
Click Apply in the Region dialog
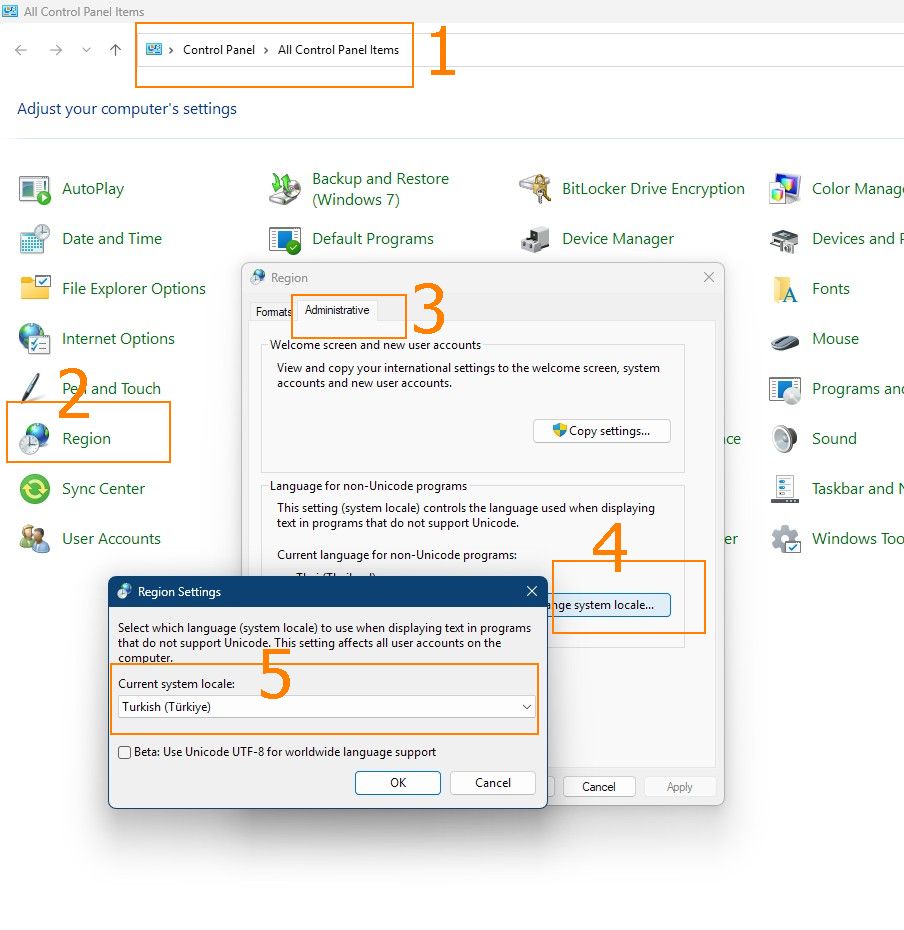pyautogui.click(x=680, y=786)
